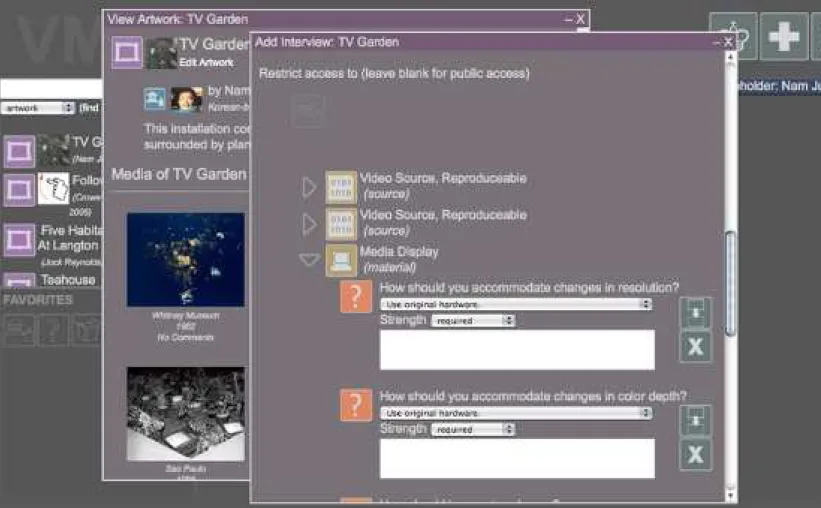
Task: Open the Strength dropdown under color depth question
Action: 473,429
